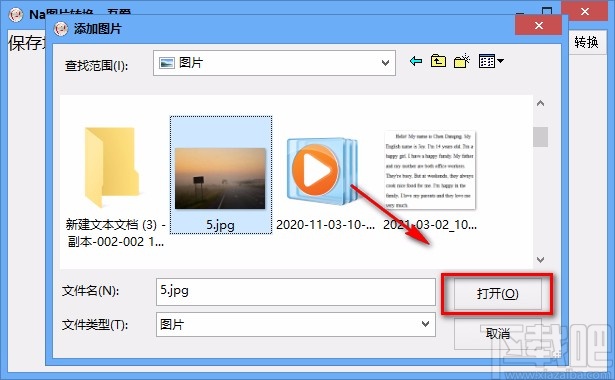Click the 取消 button
The image size is (615, 380).
(497, 334)
